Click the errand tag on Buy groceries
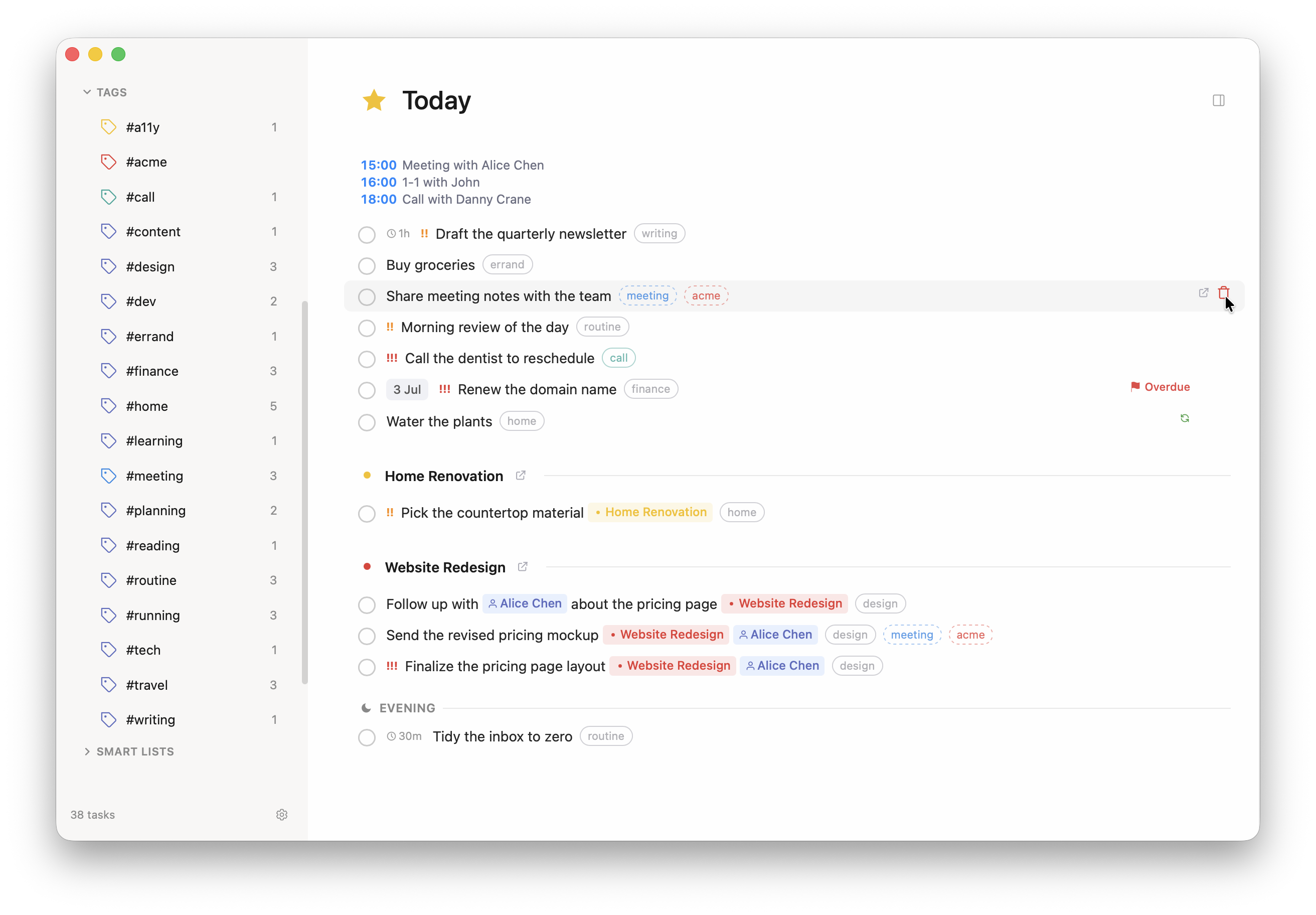 coord(507,264)
